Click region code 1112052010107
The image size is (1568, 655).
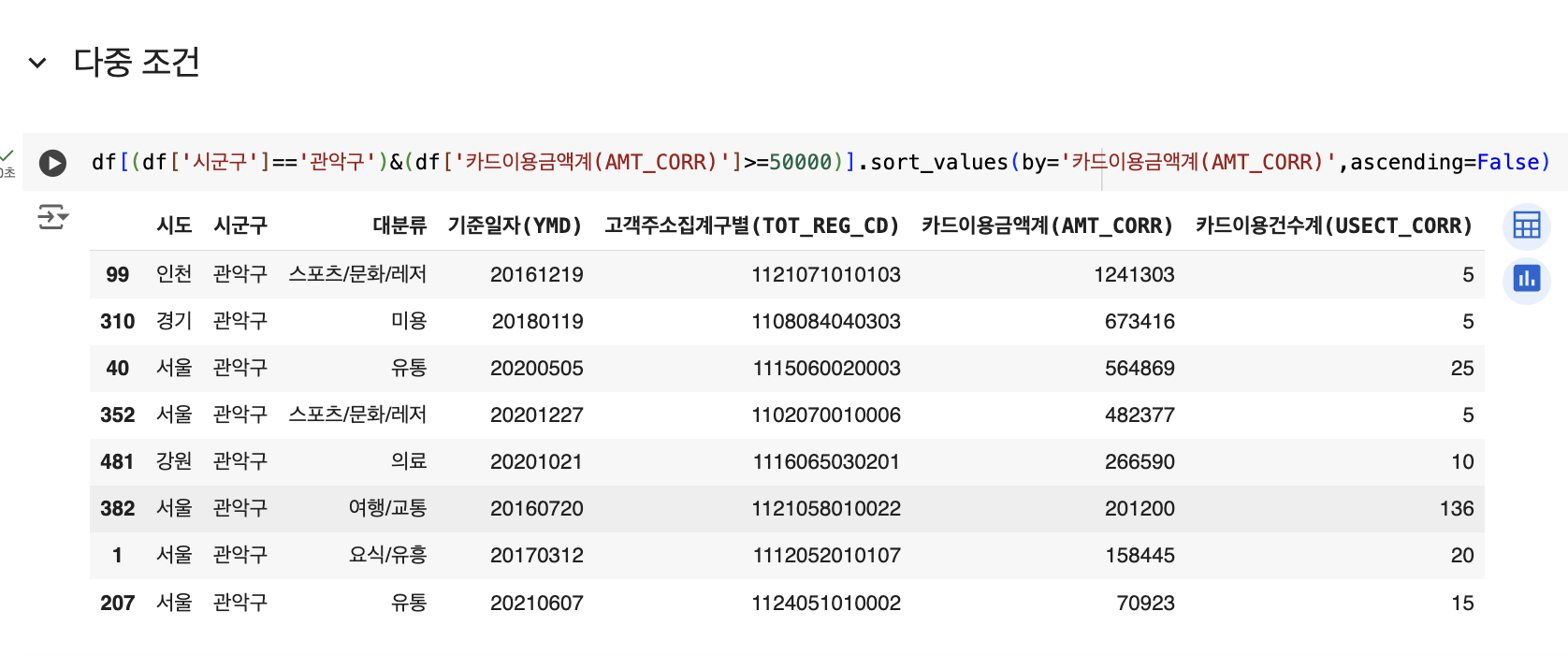(x=826, y=555)
